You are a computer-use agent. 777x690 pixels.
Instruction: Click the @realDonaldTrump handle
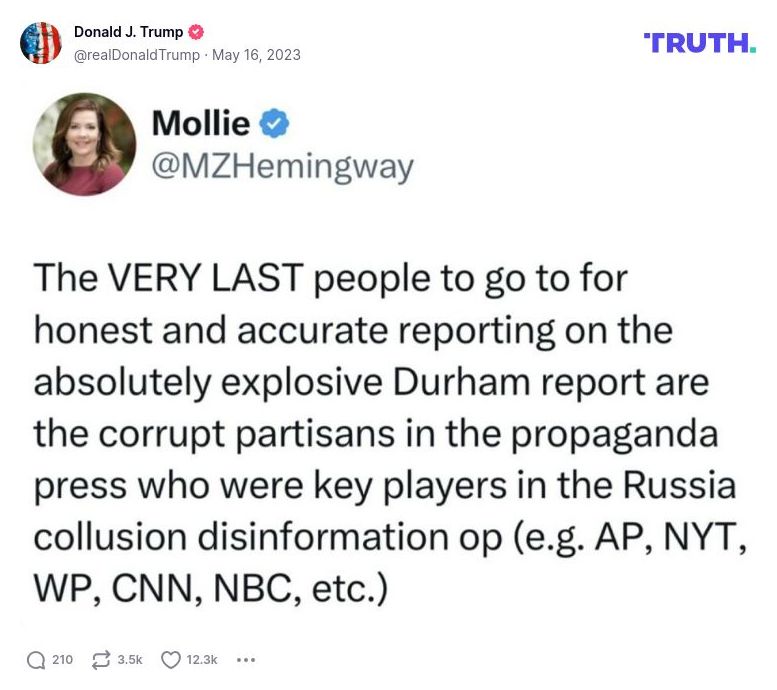(x=136, y=55)
